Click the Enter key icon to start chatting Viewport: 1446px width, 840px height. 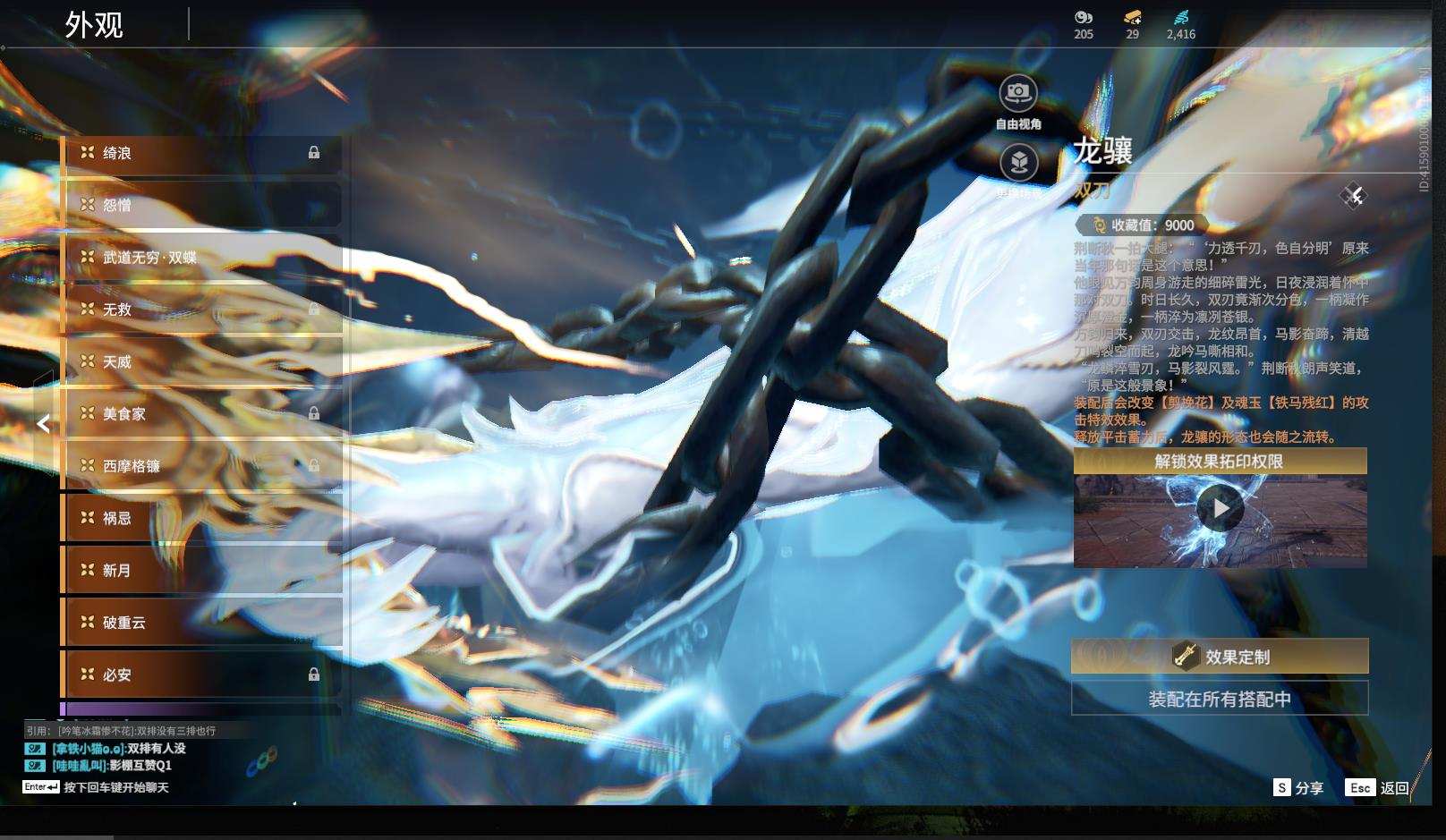[x=41, y=787]
